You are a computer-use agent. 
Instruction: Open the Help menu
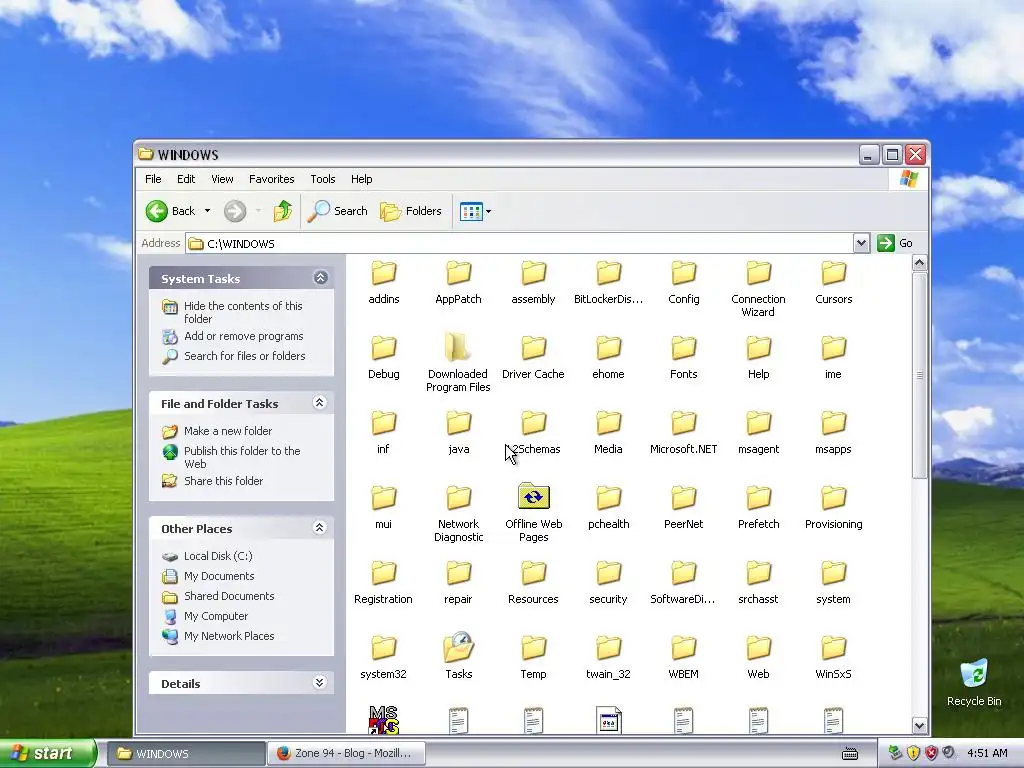coord(361,179)
